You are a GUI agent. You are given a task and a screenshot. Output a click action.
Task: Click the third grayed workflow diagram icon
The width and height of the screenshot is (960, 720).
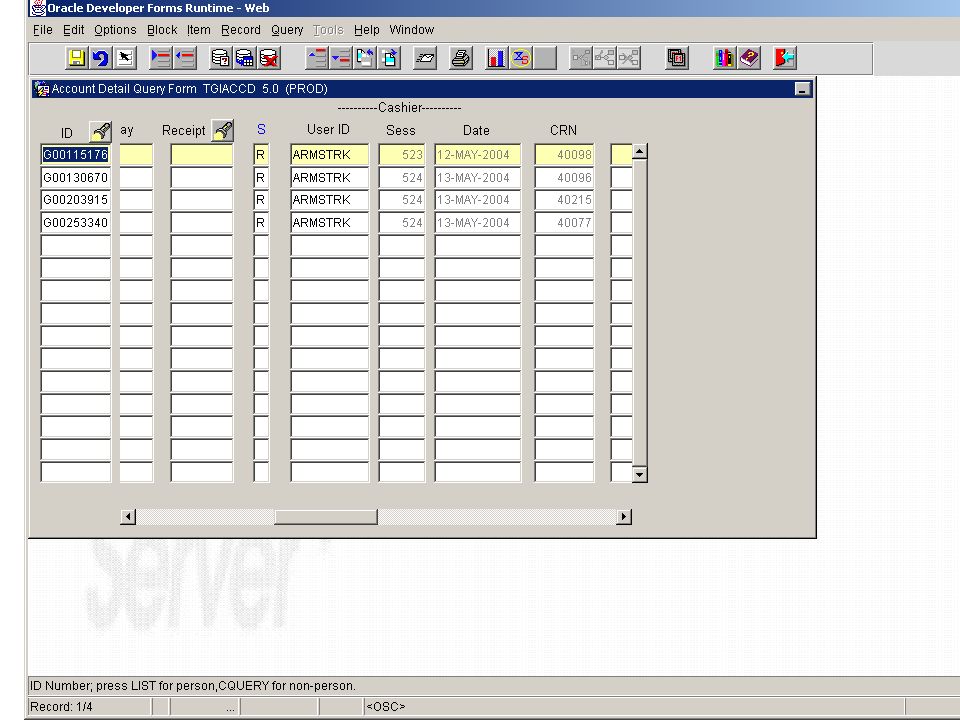[629, 58]
